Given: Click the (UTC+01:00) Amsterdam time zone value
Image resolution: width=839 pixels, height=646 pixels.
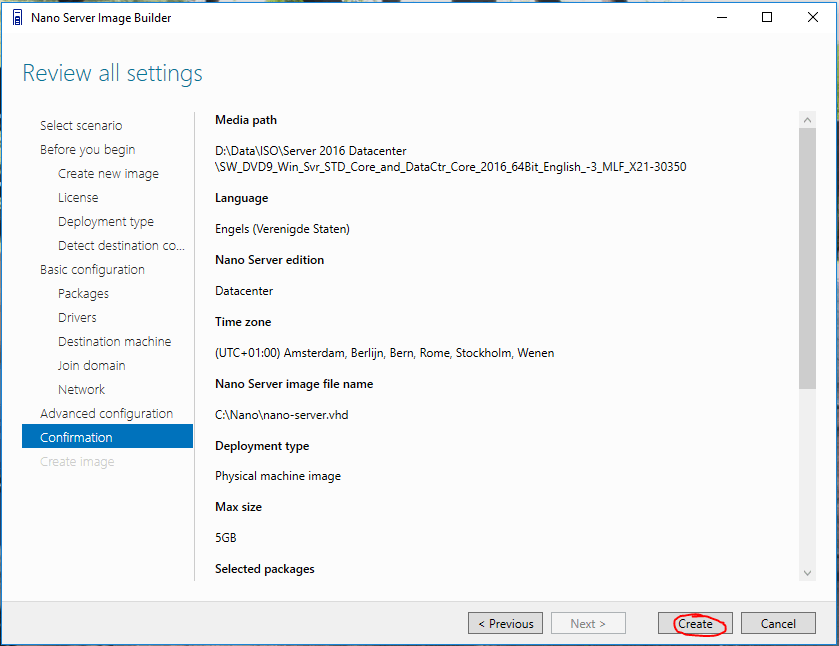Looking at the screenshot, I should point(384,353).
